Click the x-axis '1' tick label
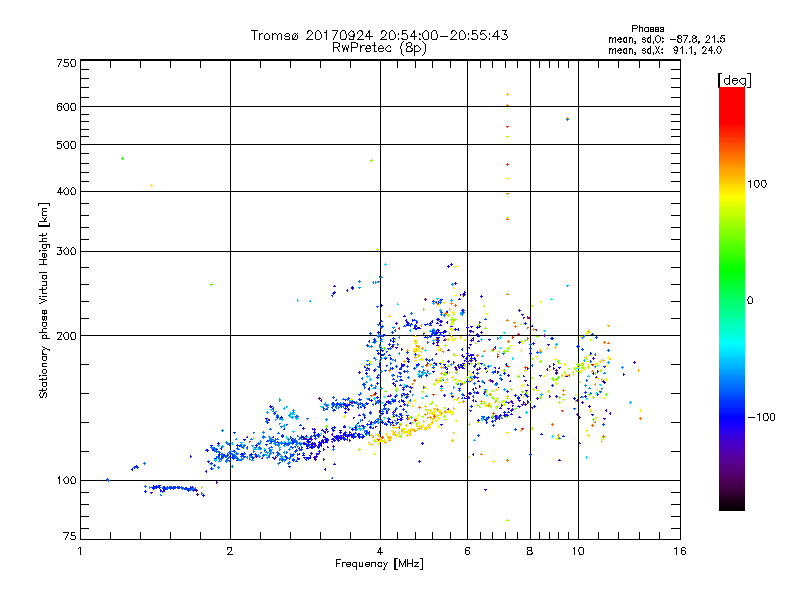 pyautogui.click(x=80, y=551)
